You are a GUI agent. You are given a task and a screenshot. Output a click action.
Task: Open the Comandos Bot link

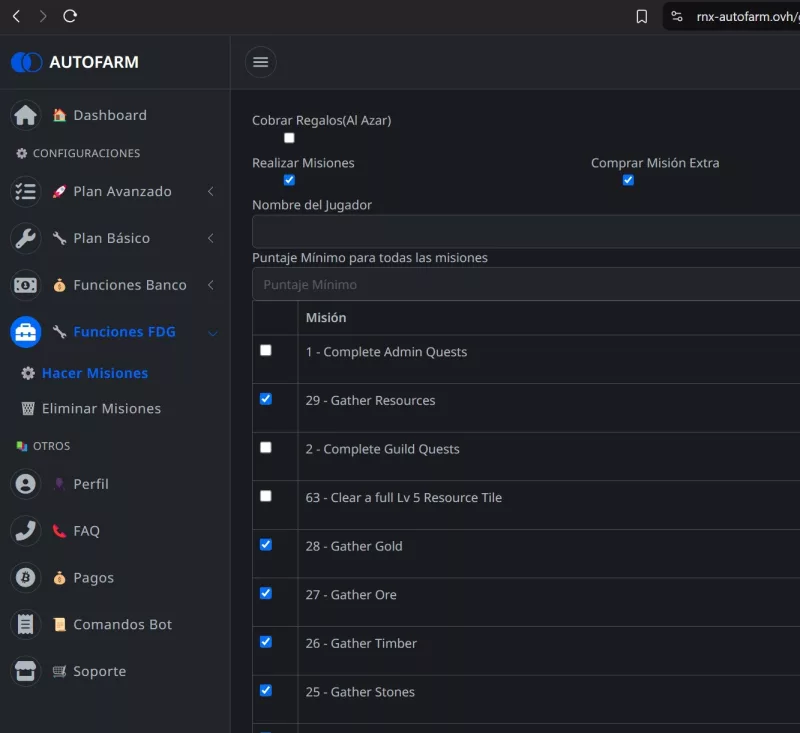(x=123, y=624)
